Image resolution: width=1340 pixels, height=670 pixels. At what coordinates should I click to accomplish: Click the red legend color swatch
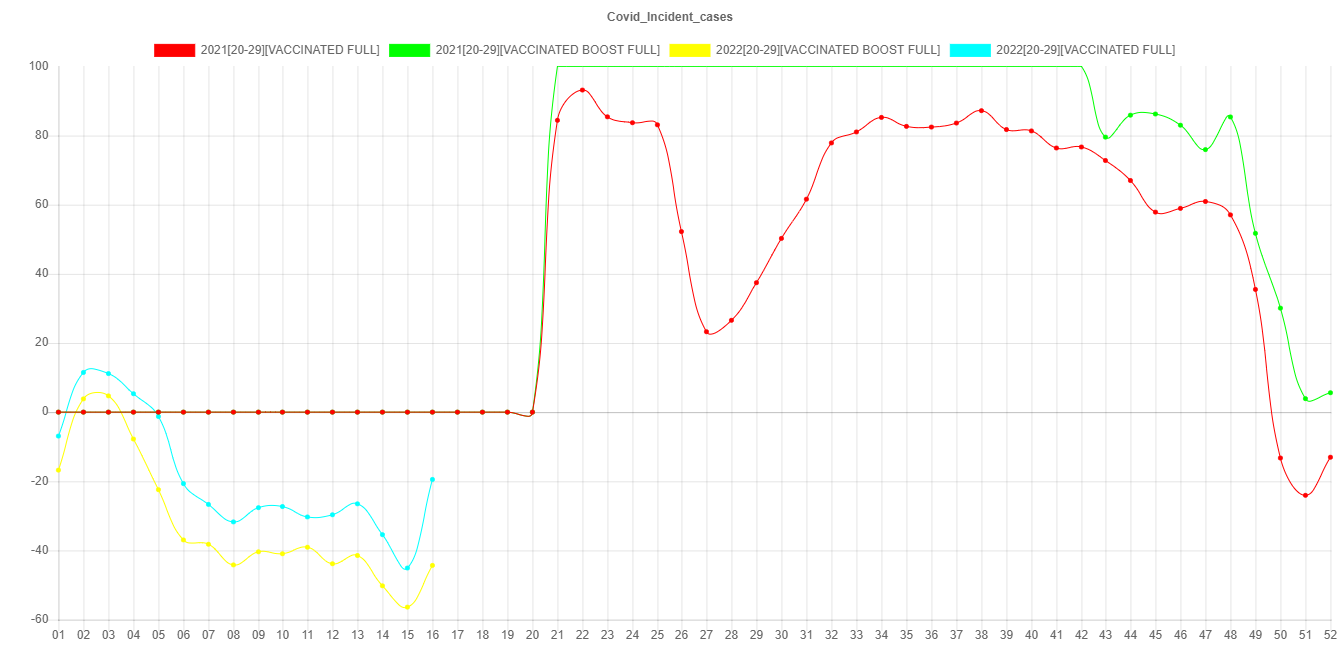coord(174,50)
